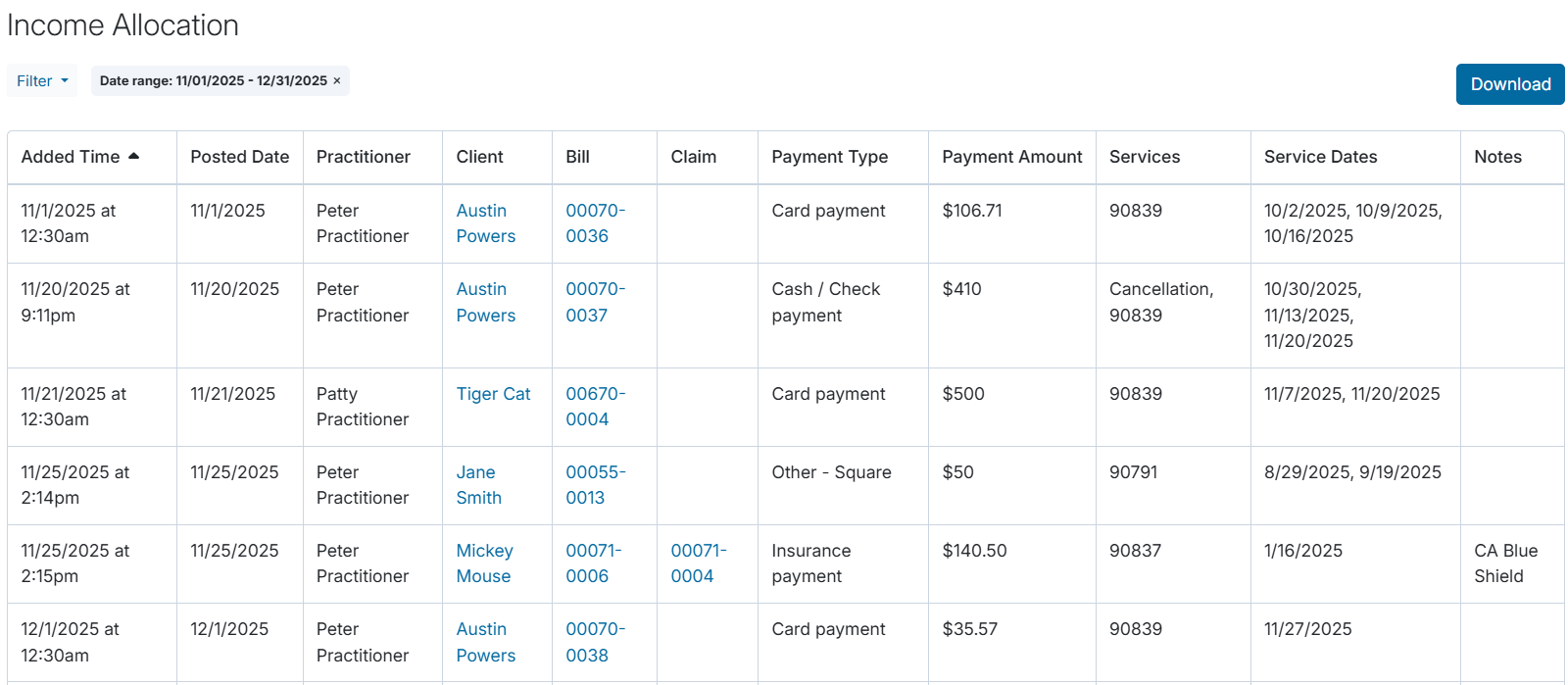Click the Posted Date column header

point(240,157)
